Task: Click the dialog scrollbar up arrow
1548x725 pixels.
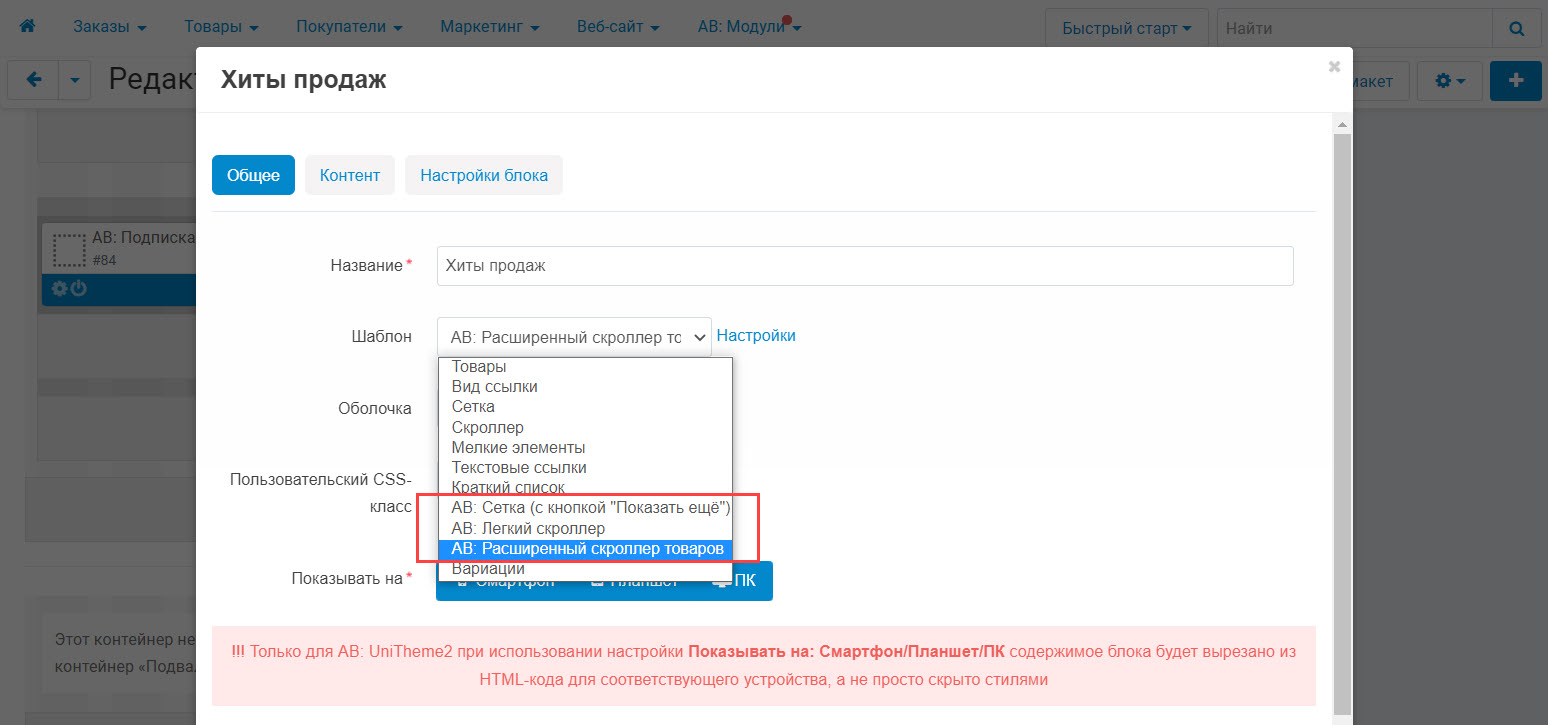Action: [x=1342, y=124]
